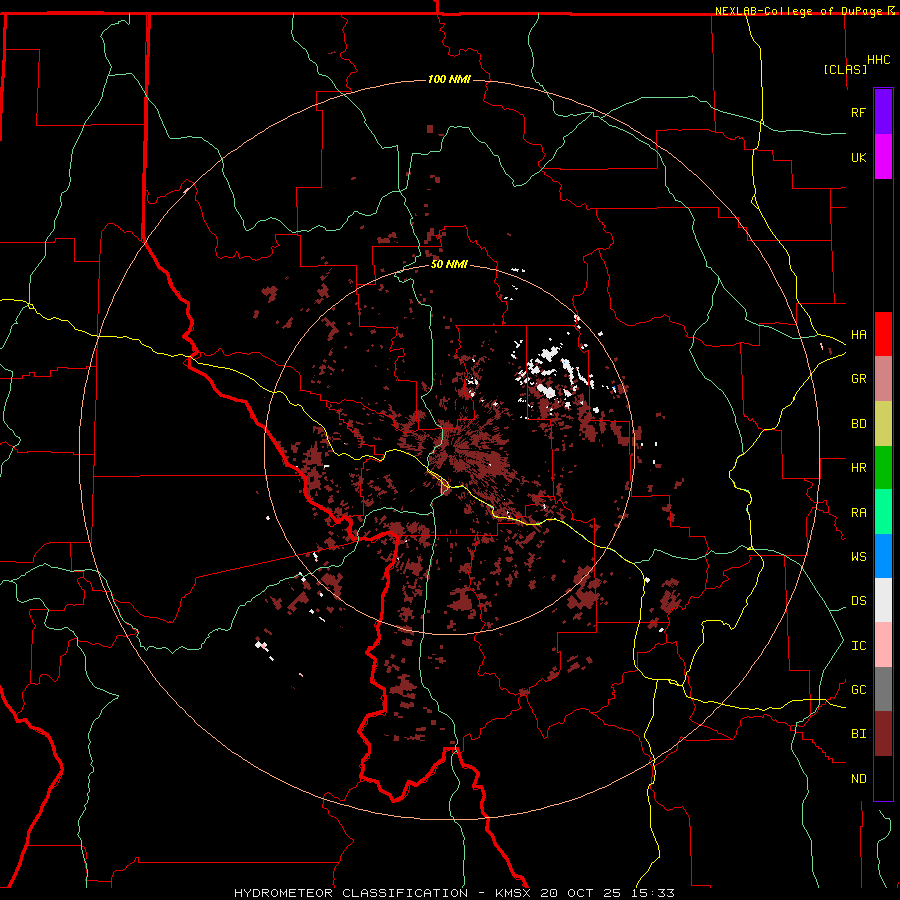Select the GC gray legend swatch
The width and height of the screenshot is (900, 900).
(883, 689)
